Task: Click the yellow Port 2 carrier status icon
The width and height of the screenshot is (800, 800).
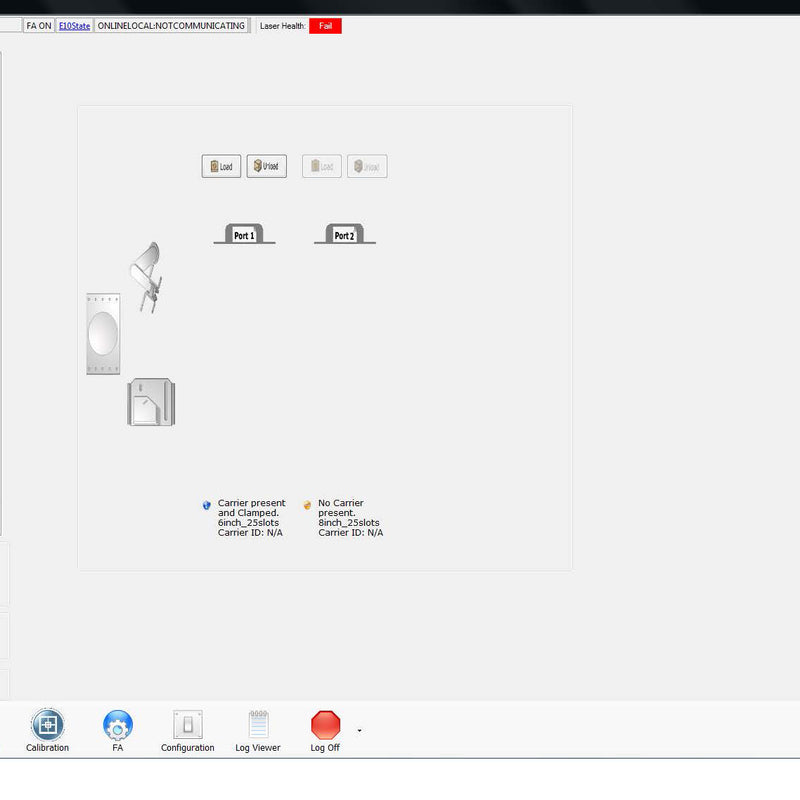Action: 307,505
